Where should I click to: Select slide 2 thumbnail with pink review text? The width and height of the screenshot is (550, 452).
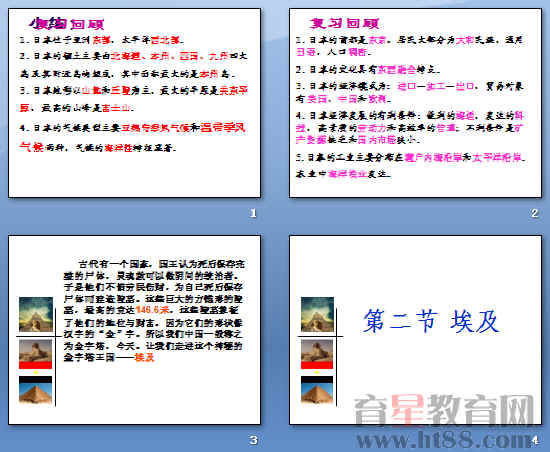pyautogui.click(x=415, y=103)
